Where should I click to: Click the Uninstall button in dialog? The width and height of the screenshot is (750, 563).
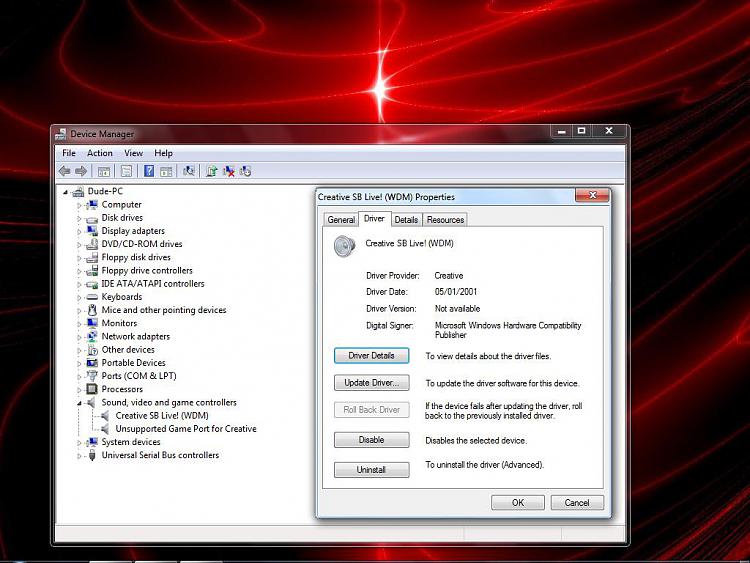pos(372,470)
